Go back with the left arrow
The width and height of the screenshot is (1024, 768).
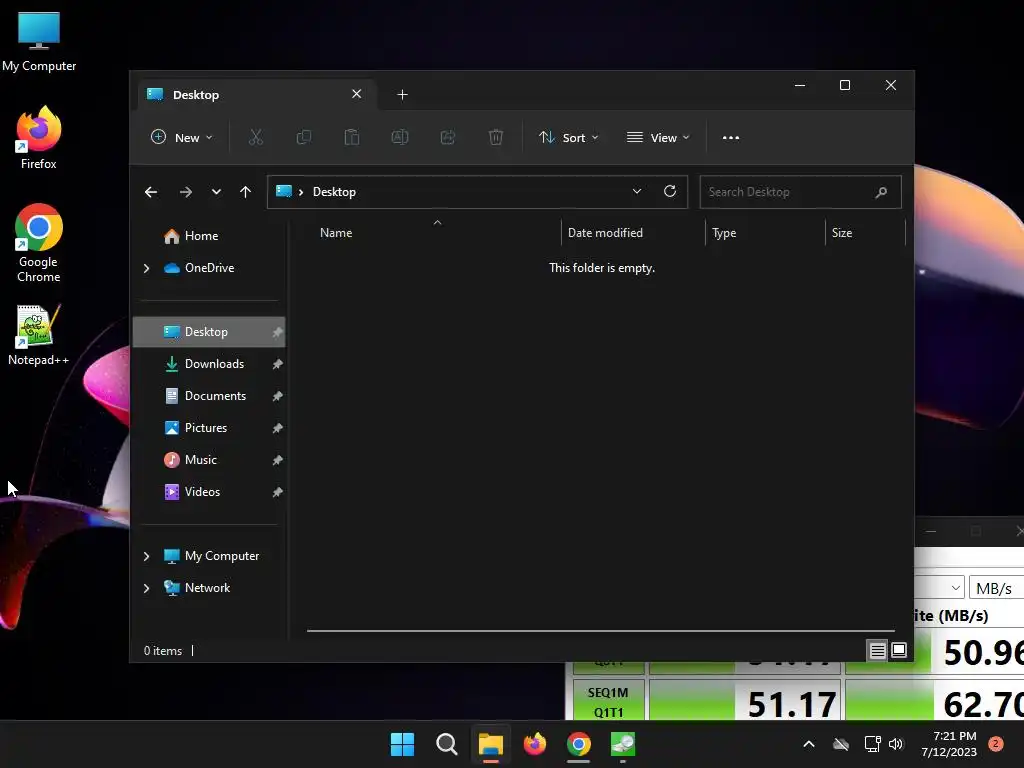click(151, 192)
